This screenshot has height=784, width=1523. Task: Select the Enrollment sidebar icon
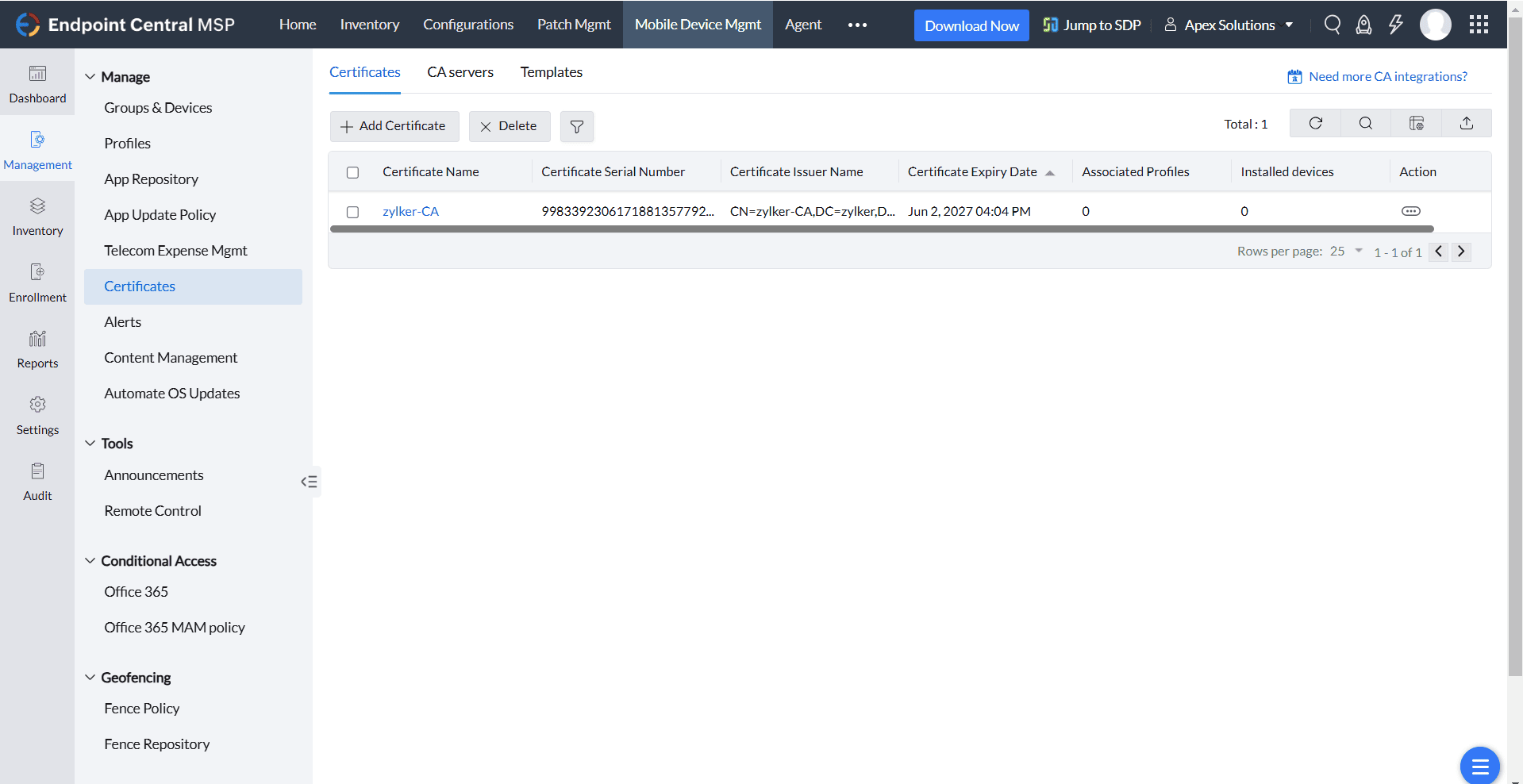click(x=37, y=282)
